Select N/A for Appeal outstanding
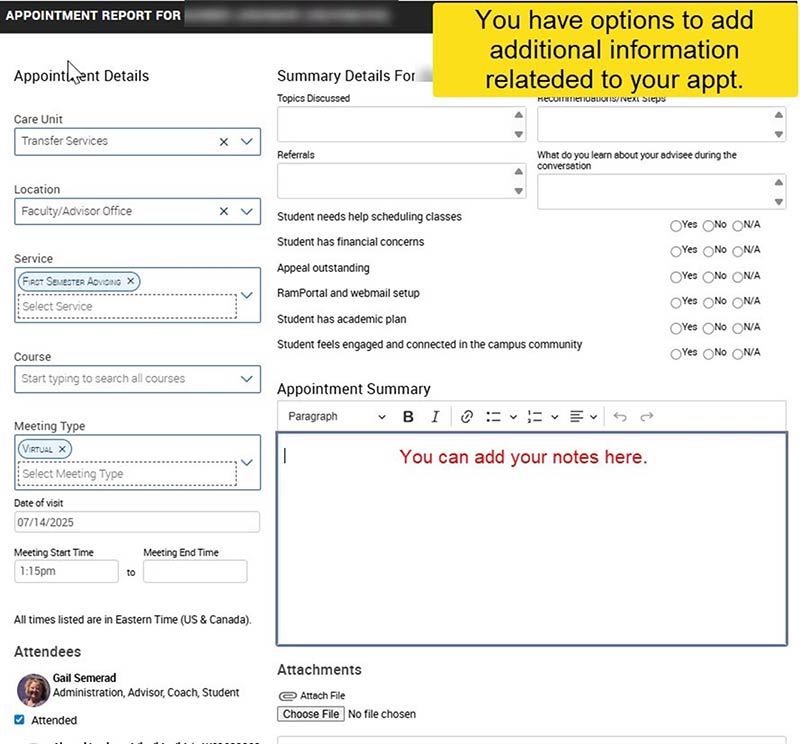 (x=737, y=276)
